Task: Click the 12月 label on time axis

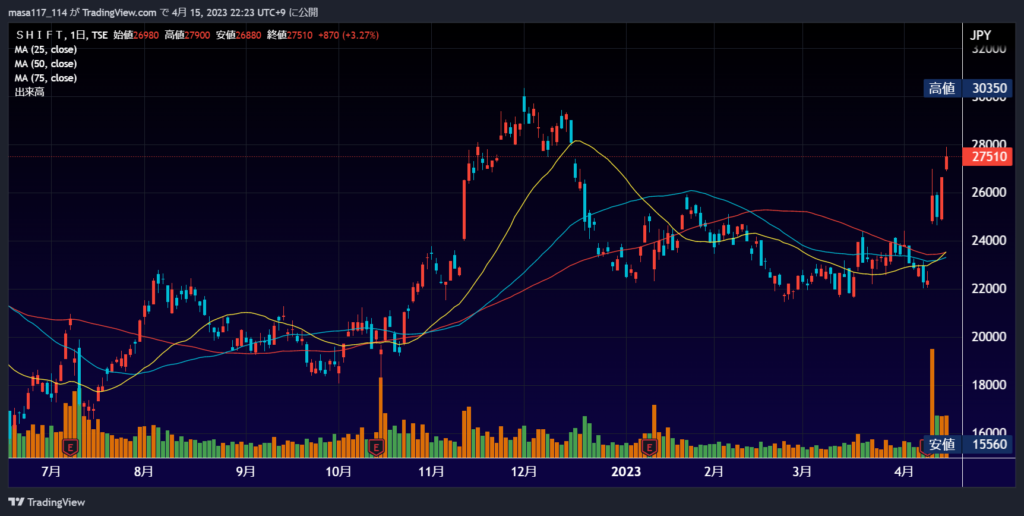Action: pos(524,471)
